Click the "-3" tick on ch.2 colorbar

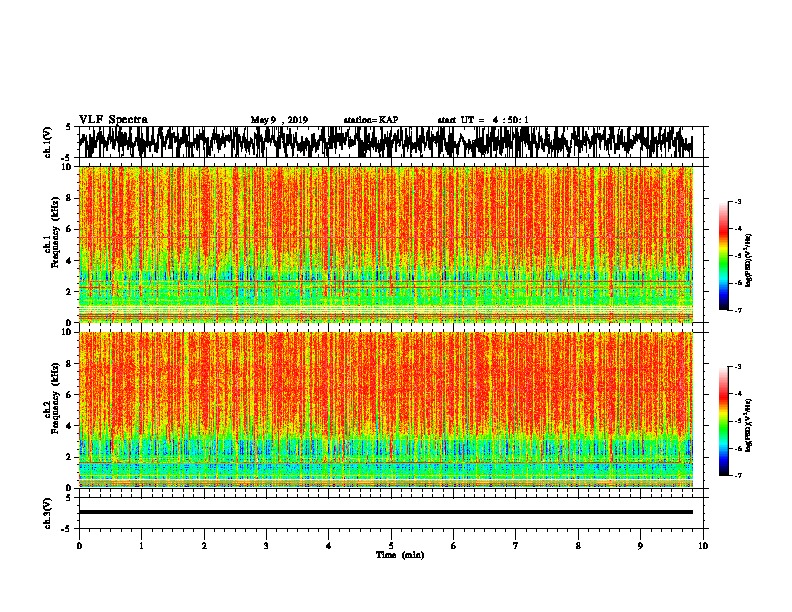[x=737, y=367]
